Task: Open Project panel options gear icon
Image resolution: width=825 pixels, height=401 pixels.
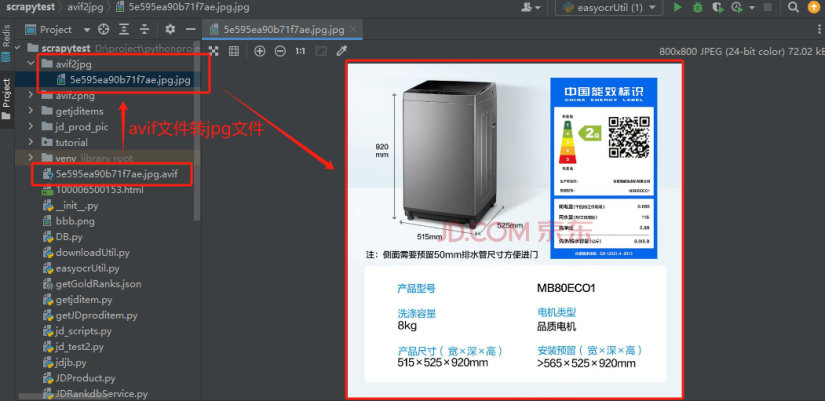Action: [x=170, y=29]
